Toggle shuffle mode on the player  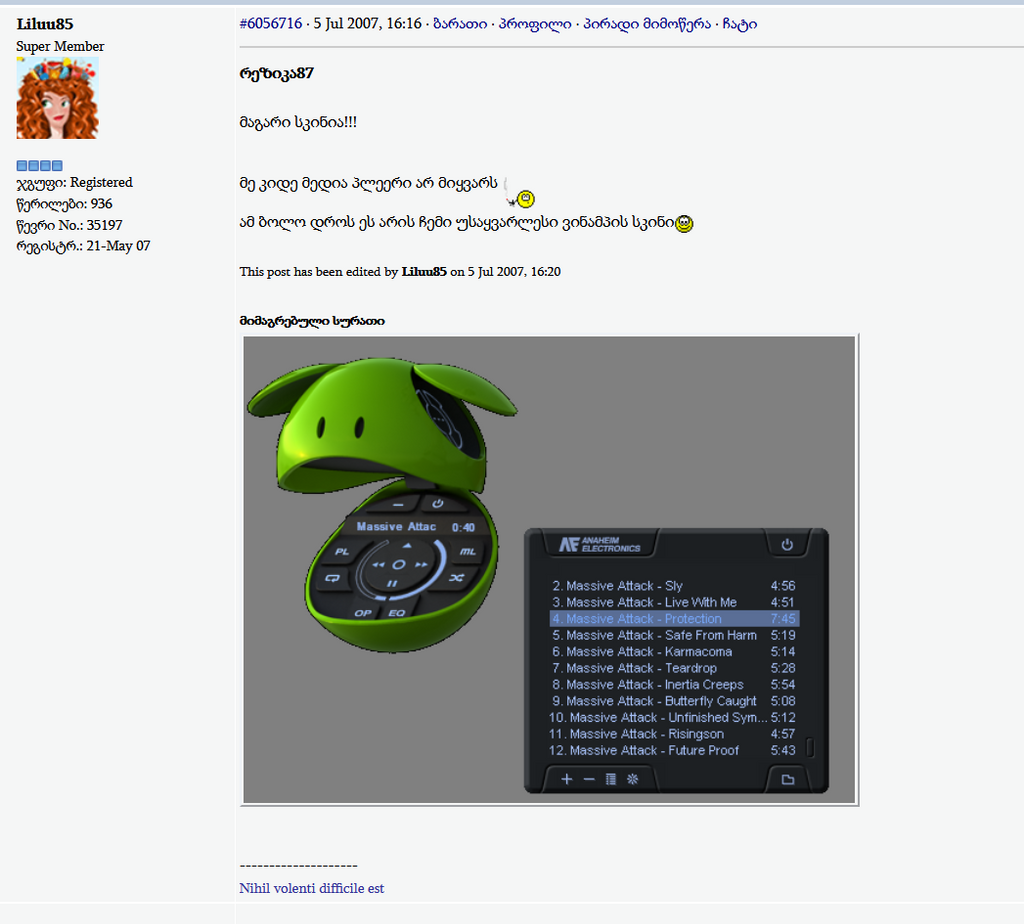(x=458, y=577)
